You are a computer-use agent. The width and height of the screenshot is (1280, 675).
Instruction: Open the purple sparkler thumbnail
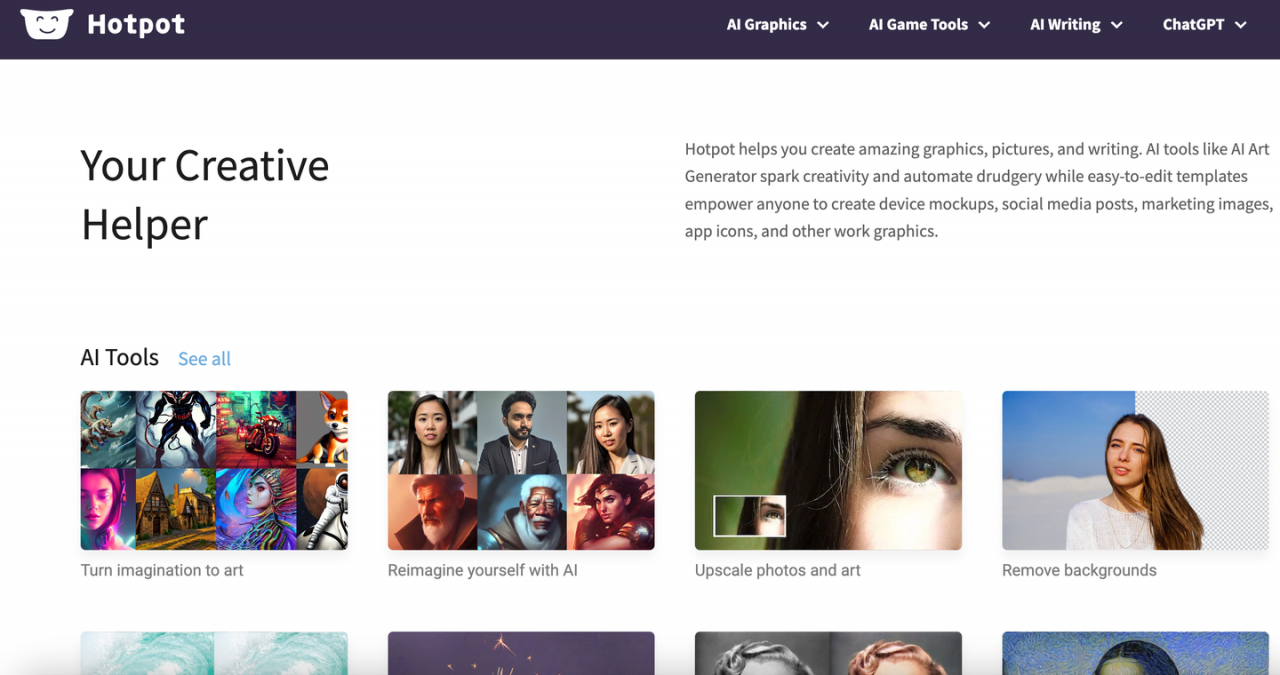point(521,653)
